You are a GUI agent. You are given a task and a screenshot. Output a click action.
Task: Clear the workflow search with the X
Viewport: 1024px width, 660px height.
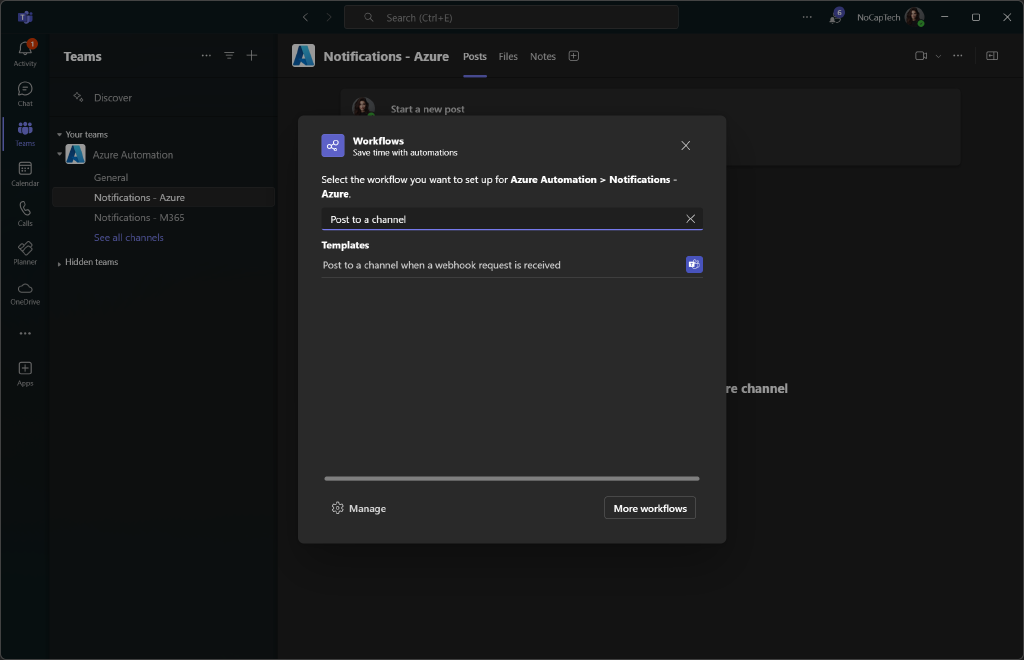(690, 218)
